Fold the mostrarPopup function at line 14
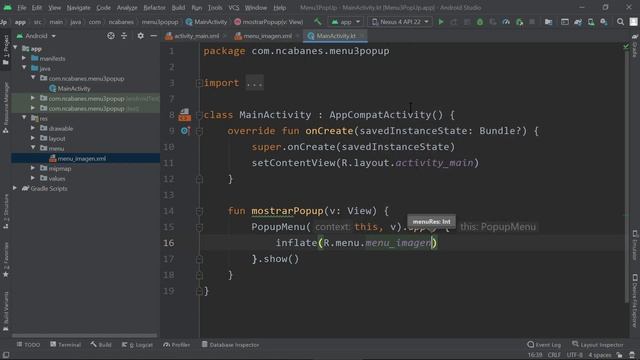The image size is (640, 360). point(199,211)
